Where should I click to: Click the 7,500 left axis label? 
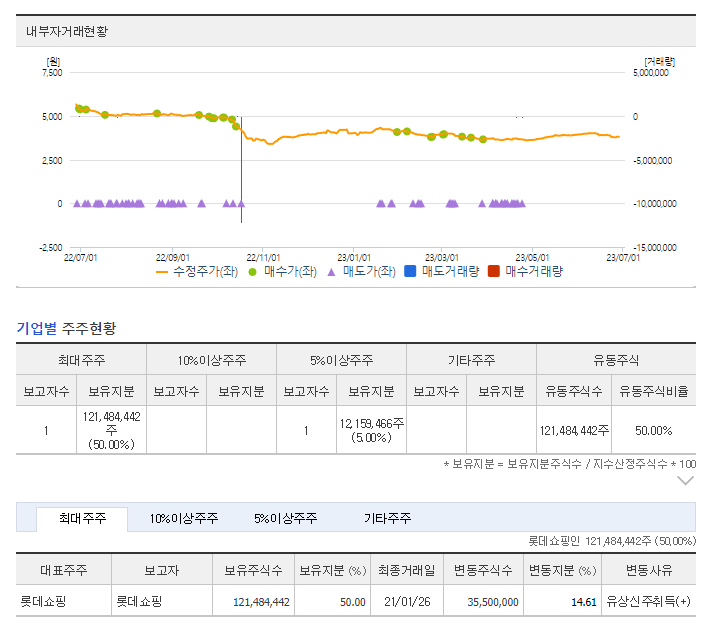[52, 73]
